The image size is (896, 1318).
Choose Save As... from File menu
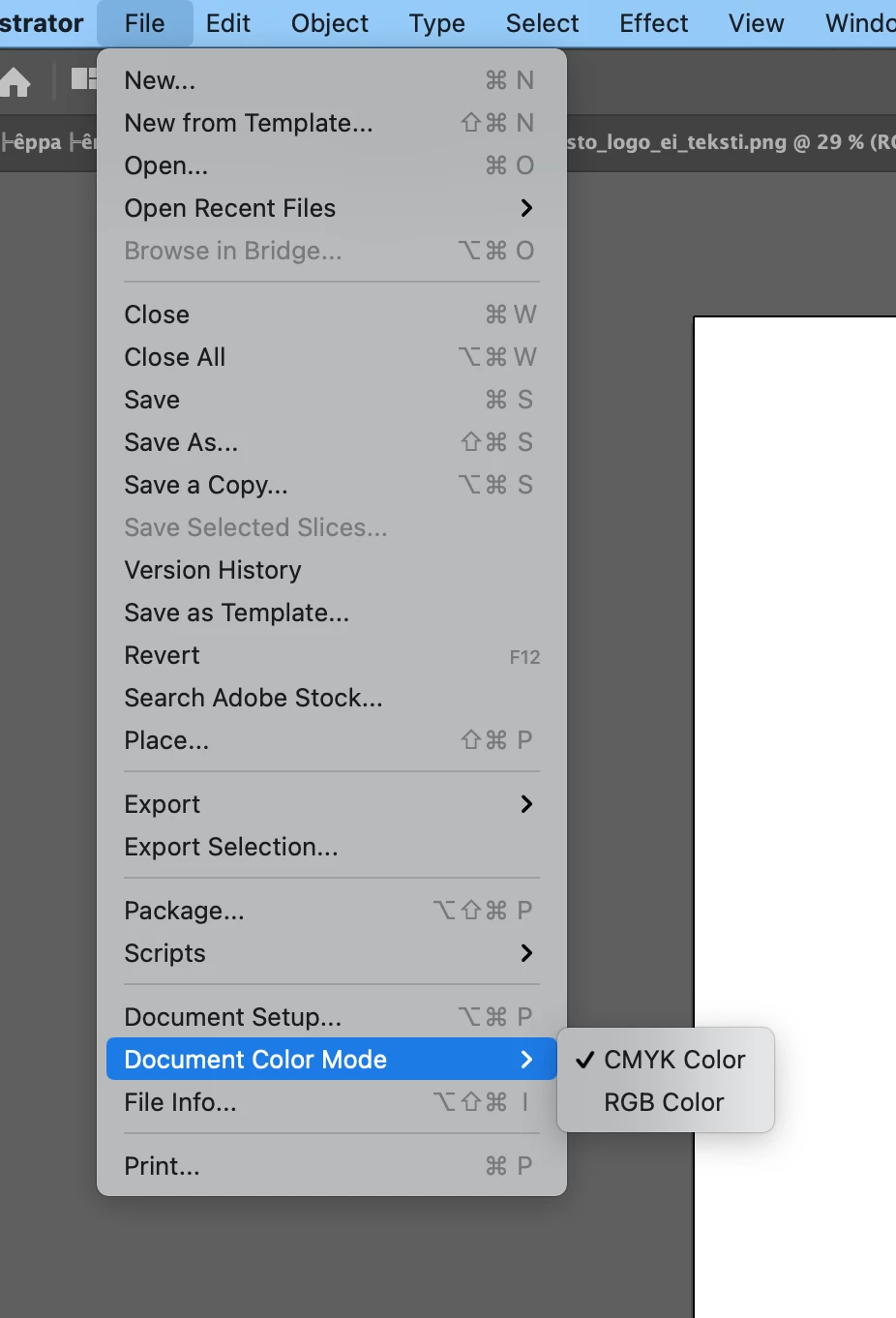pos(332,442)
